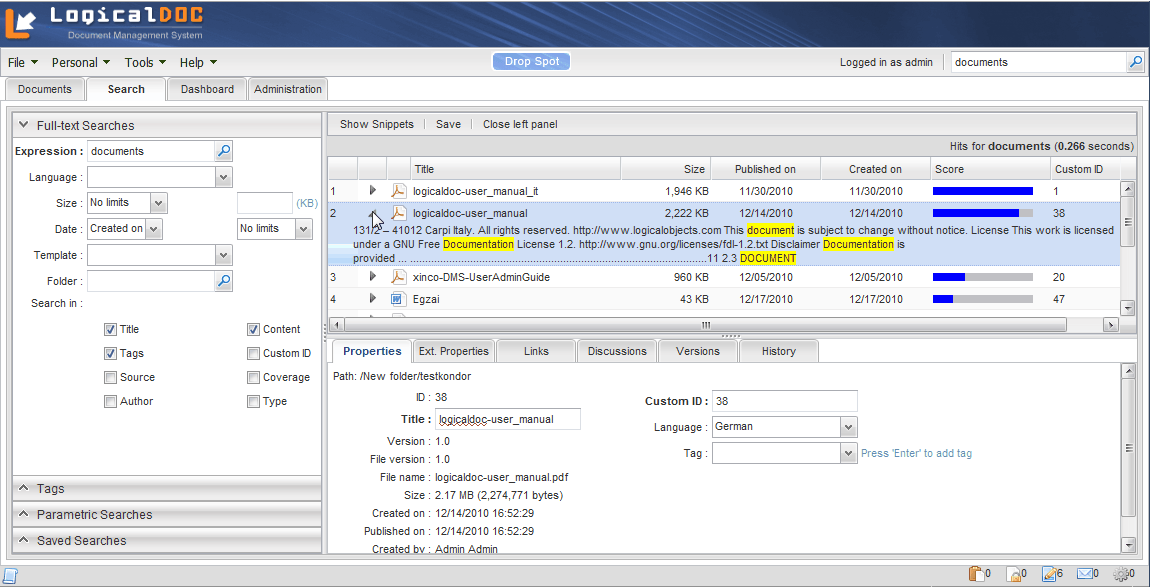Switch to the Documents tab

tap(45, 89)
